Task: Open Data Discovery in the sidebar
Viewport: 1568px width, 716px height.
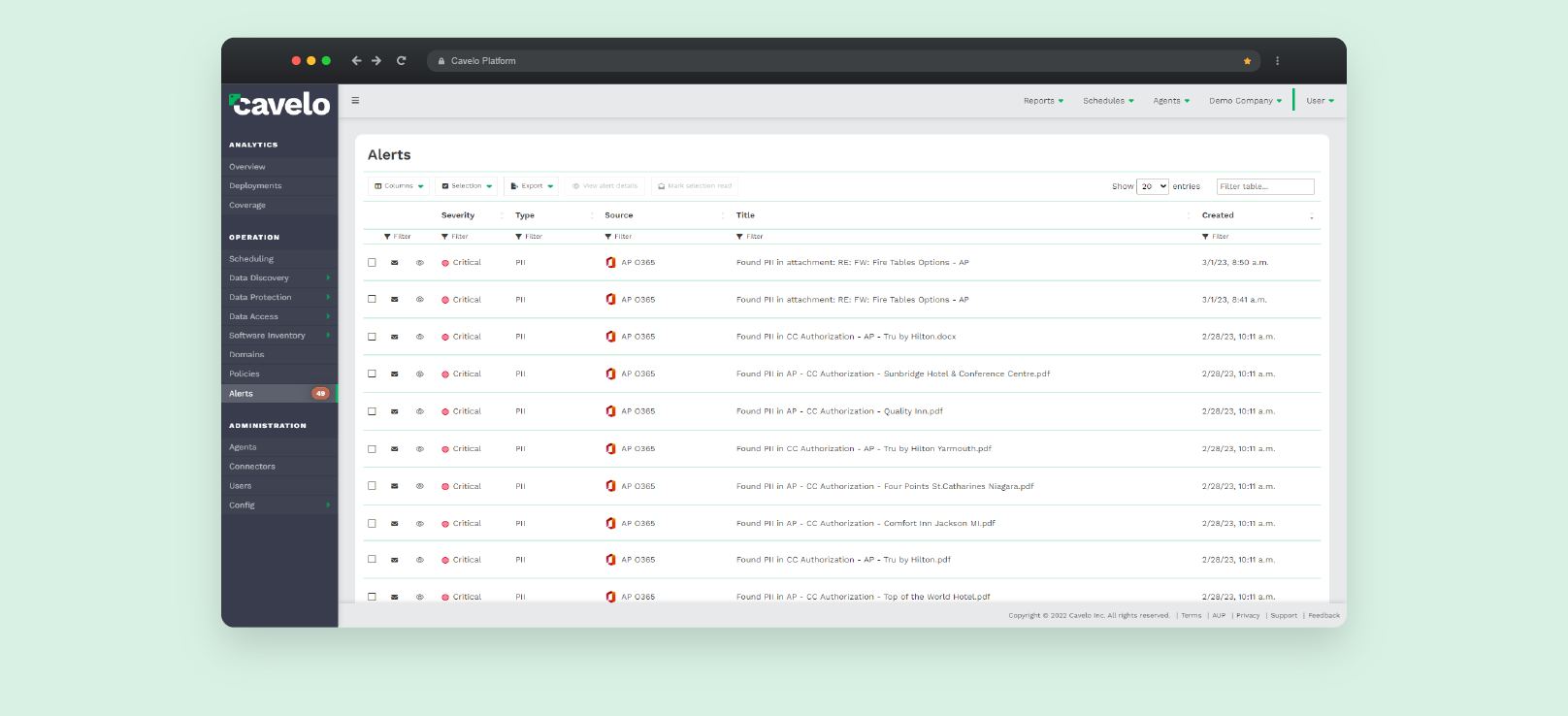Action: tap(259, 278)
